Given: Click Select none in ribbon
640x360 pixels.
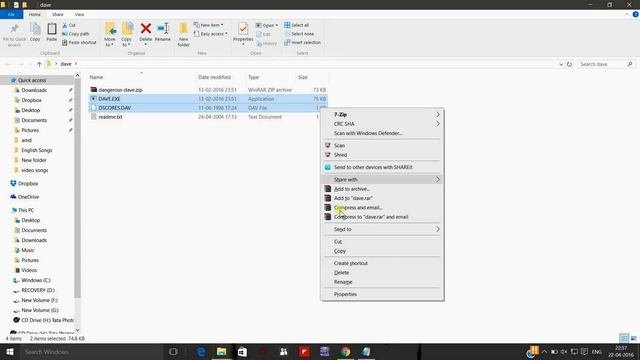Looking at the screenshot, I should [299, 34].
